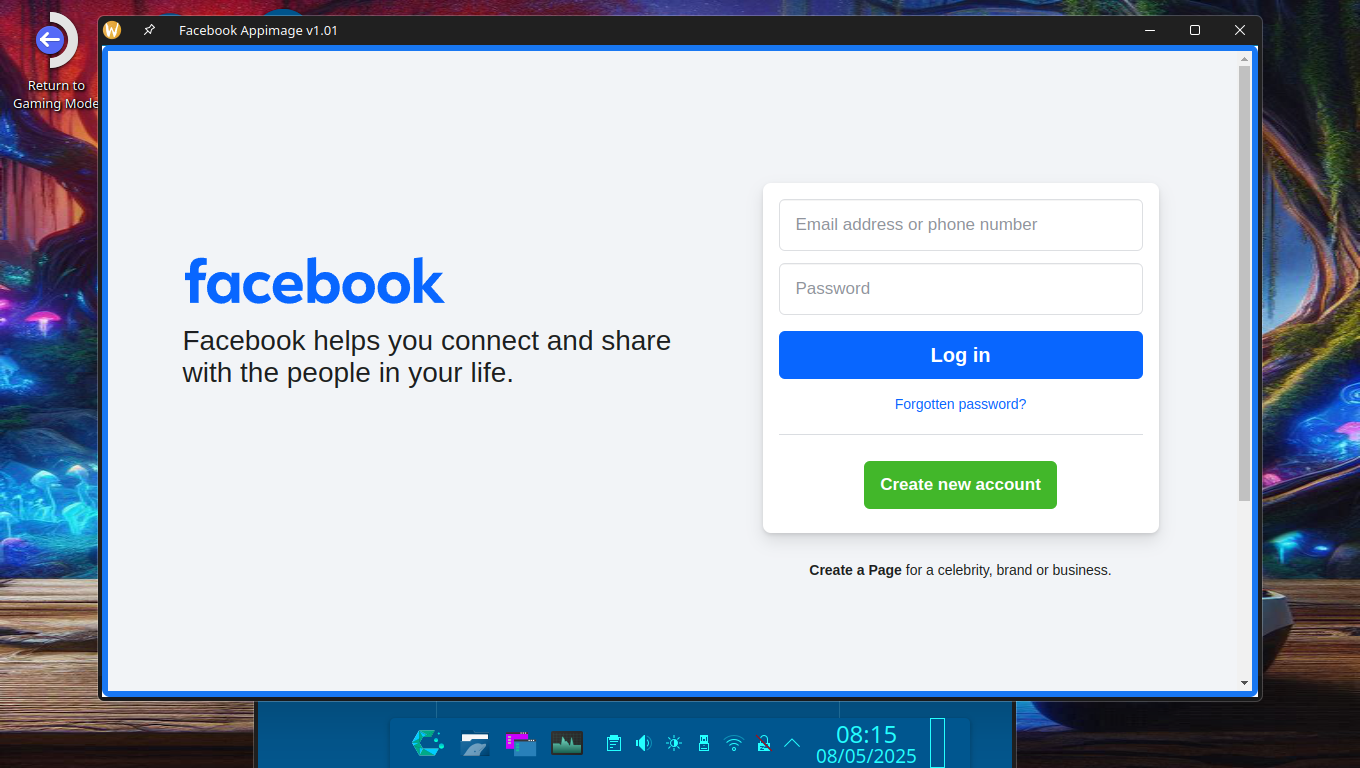Screen dimensions: 1360x768
Task: Click the blue Log in button
Action: pos(960,355)
